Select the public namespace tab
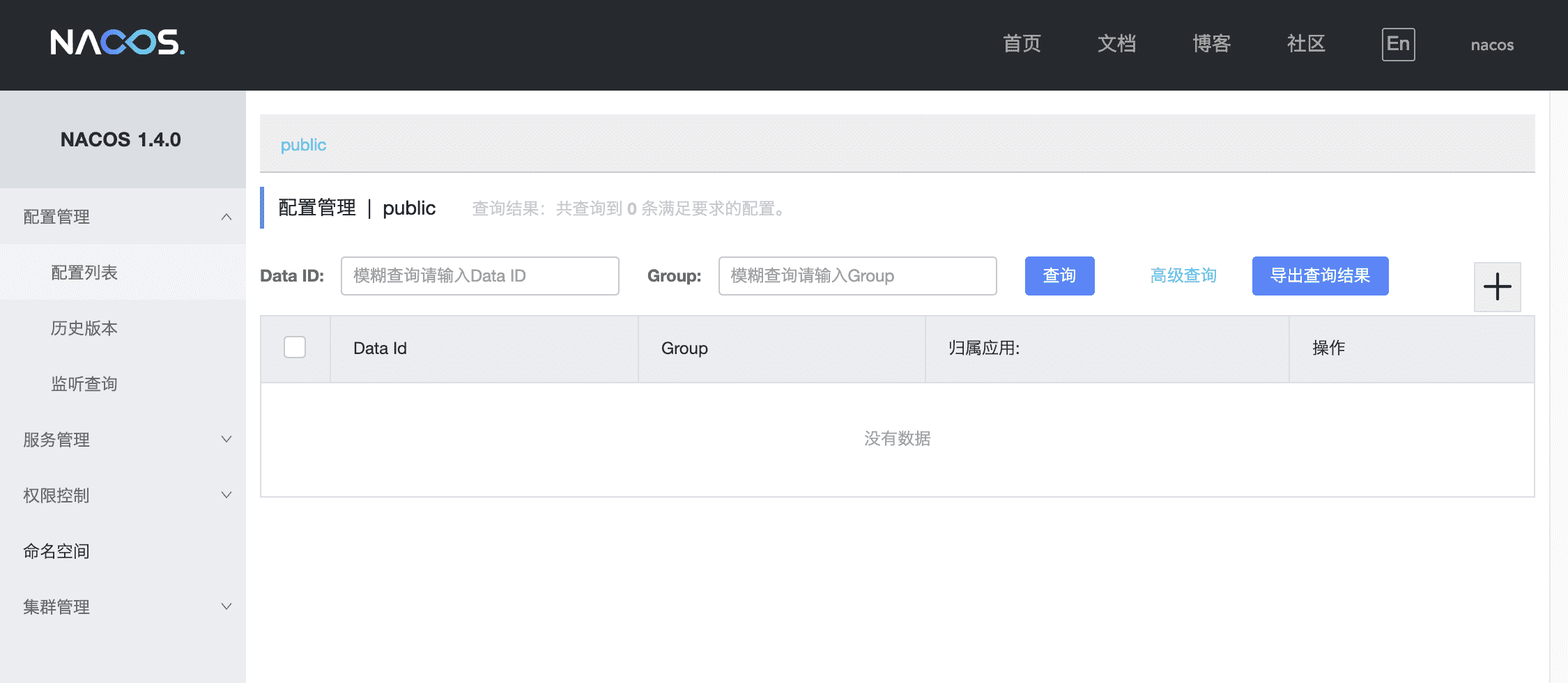 click(x=303, y=145)
